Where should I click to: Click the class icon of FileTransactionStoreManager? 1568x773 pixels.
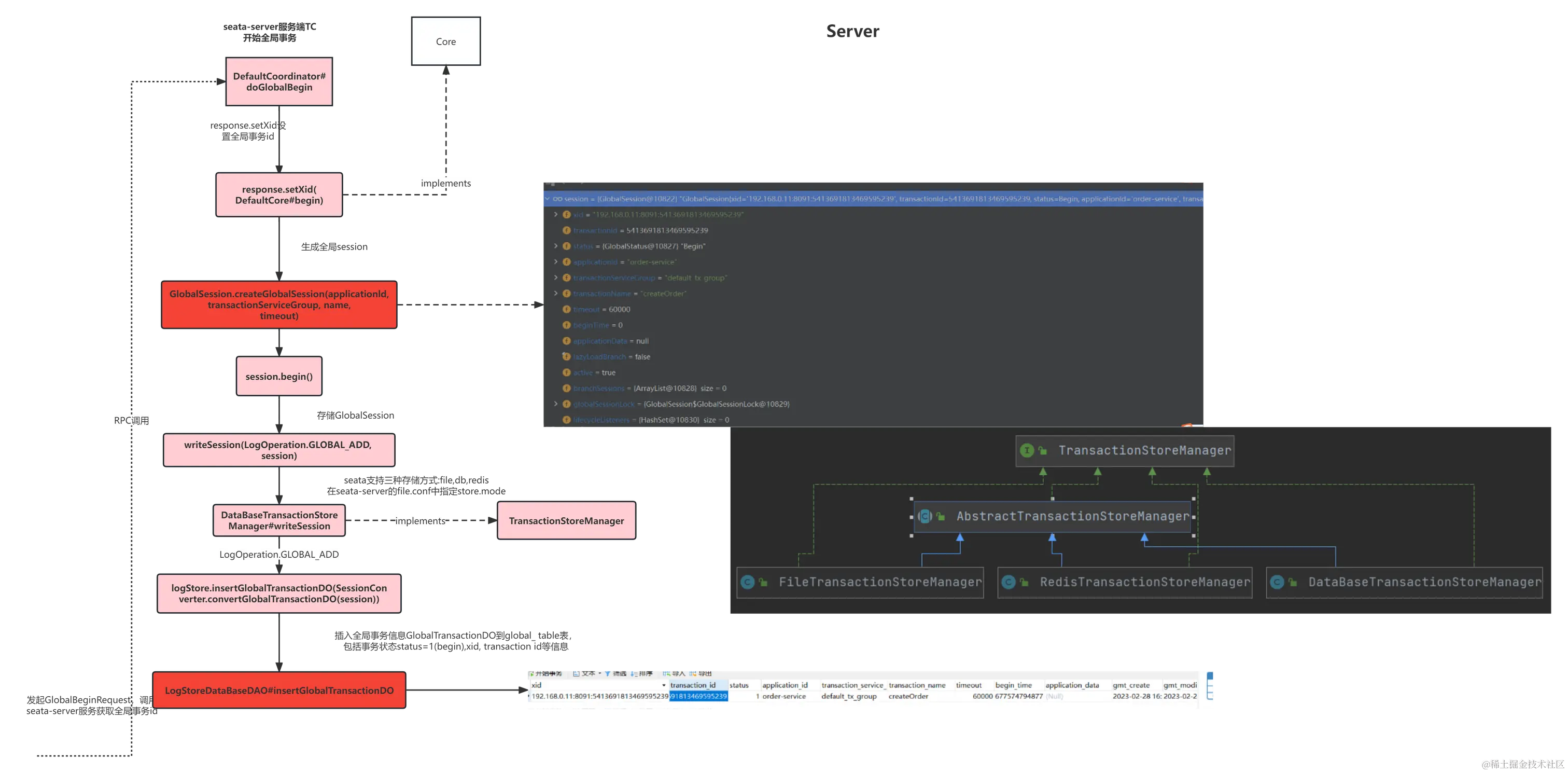click(748, 582)
